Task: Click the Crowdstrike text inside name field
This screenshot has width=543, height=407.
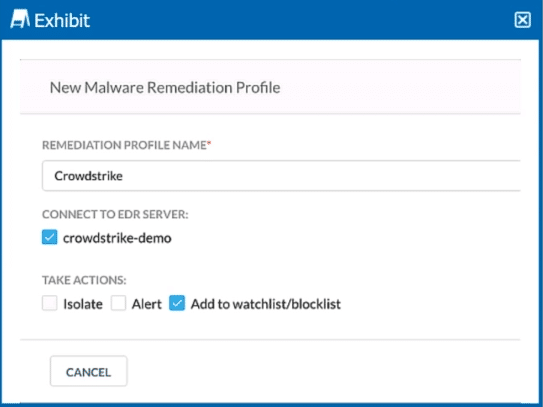Action: tap(88, 176)
